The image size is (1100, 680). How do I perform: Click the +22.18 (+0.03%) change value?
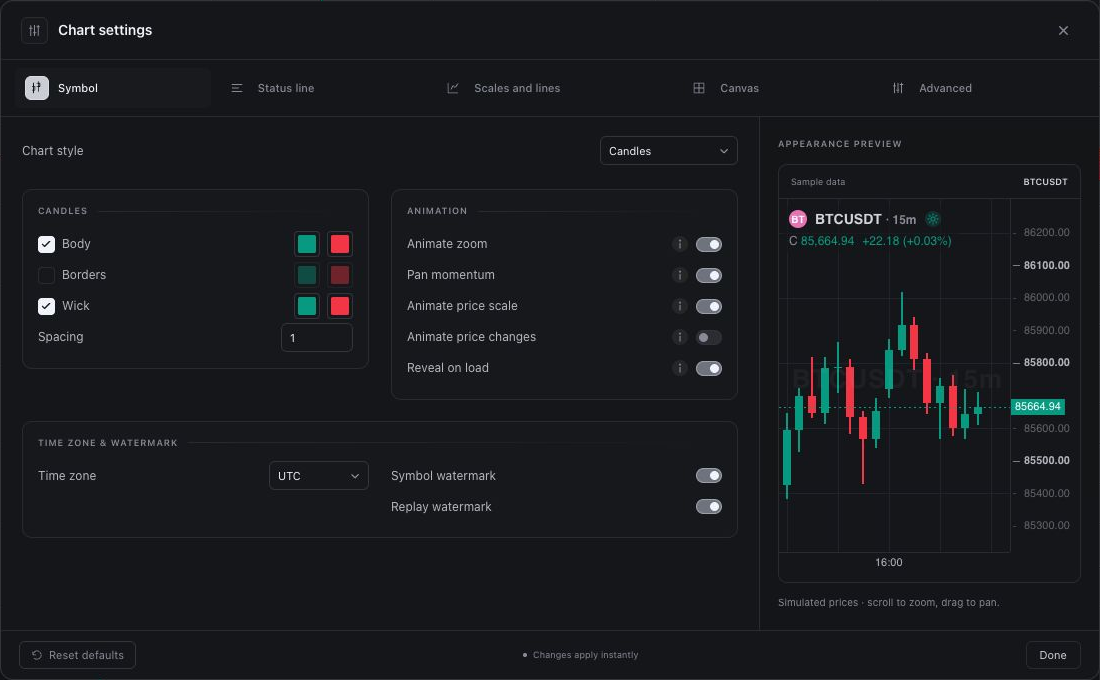[906, 241]
